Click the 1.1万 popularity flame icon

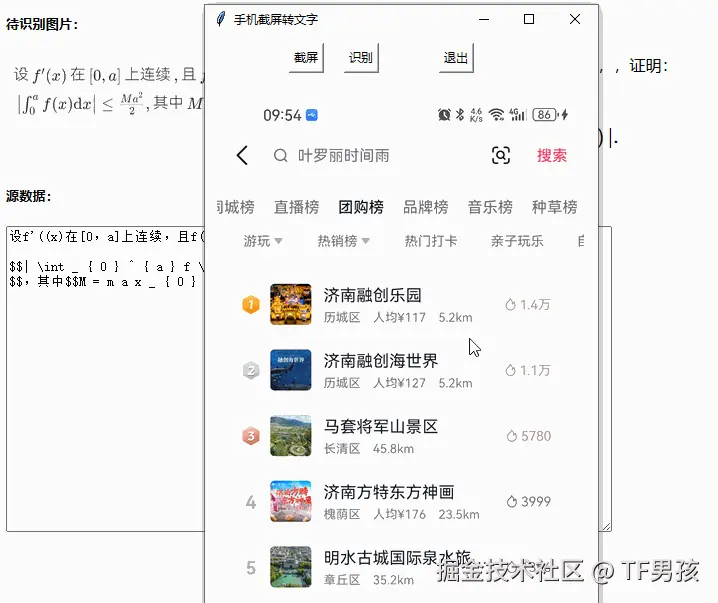click(510, 370)
